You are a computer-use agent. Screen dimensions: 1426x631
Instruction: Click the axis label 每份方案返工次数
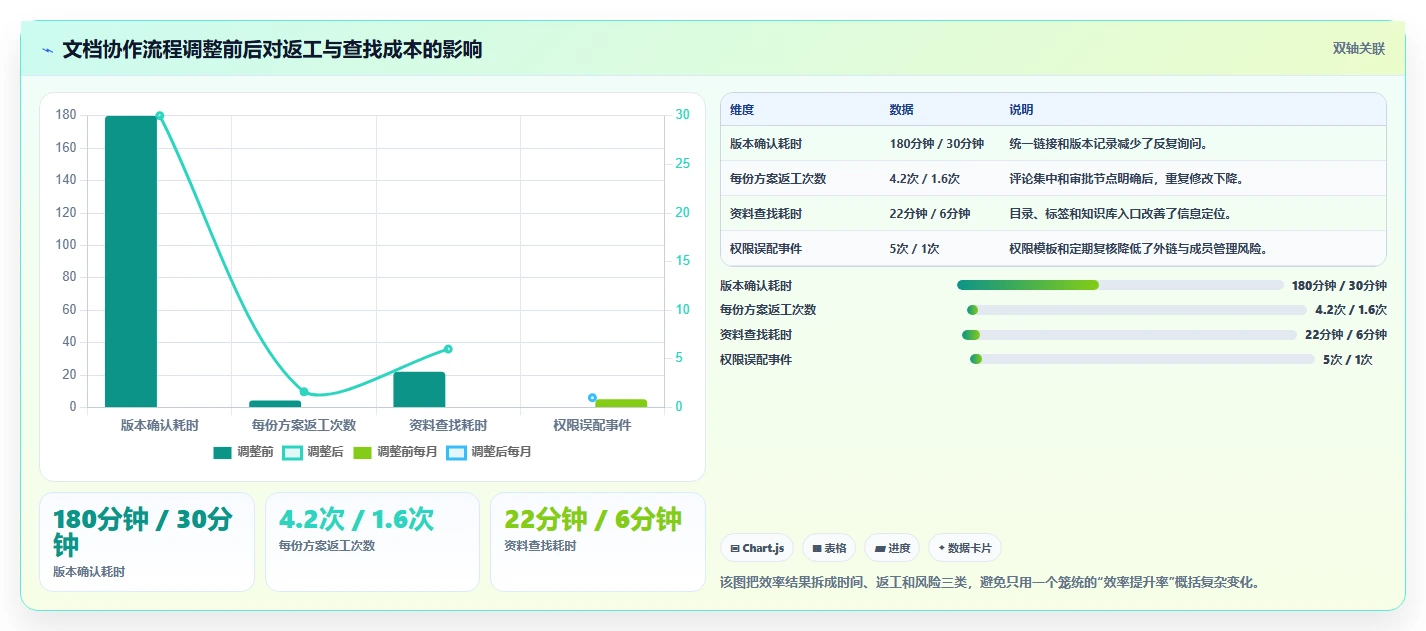(x=304, y=426)
